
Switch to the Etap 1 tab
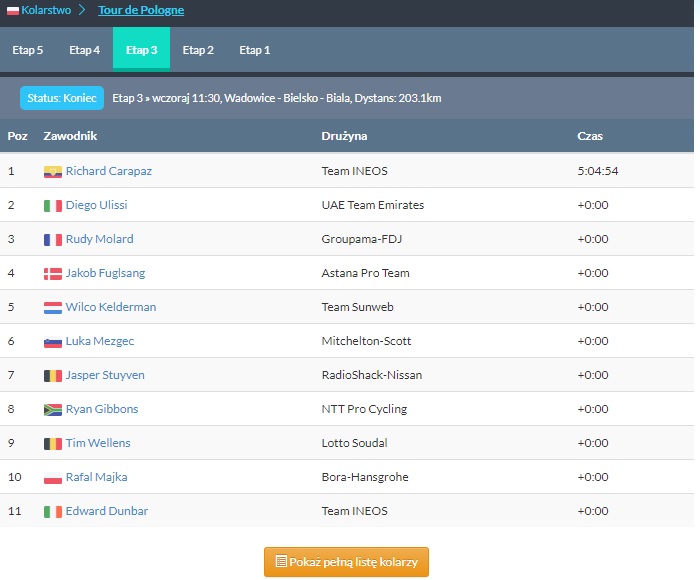(254, 50)
